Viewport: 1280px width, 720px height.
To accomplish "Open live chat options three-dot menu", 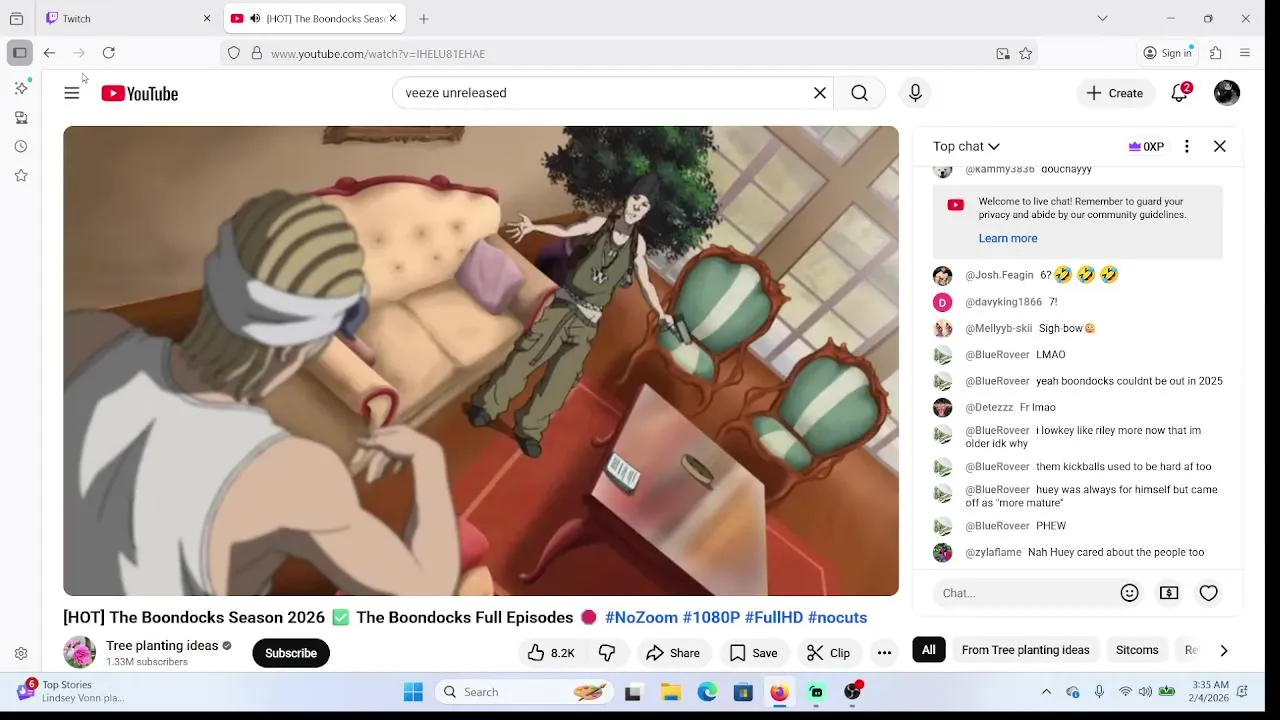I will click(1187, 146).
